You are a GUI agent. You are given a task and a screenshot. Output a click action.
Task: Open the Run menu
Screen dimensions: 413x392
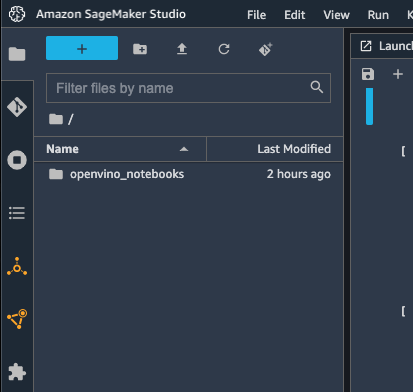click(378, 15)
